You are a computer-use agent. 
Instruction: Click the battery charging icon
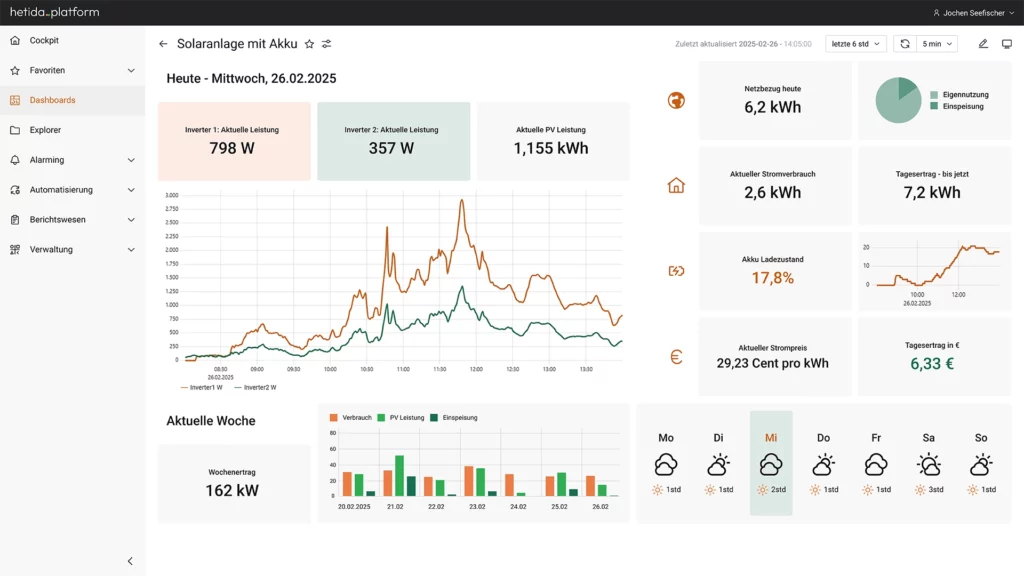point(676,271)
